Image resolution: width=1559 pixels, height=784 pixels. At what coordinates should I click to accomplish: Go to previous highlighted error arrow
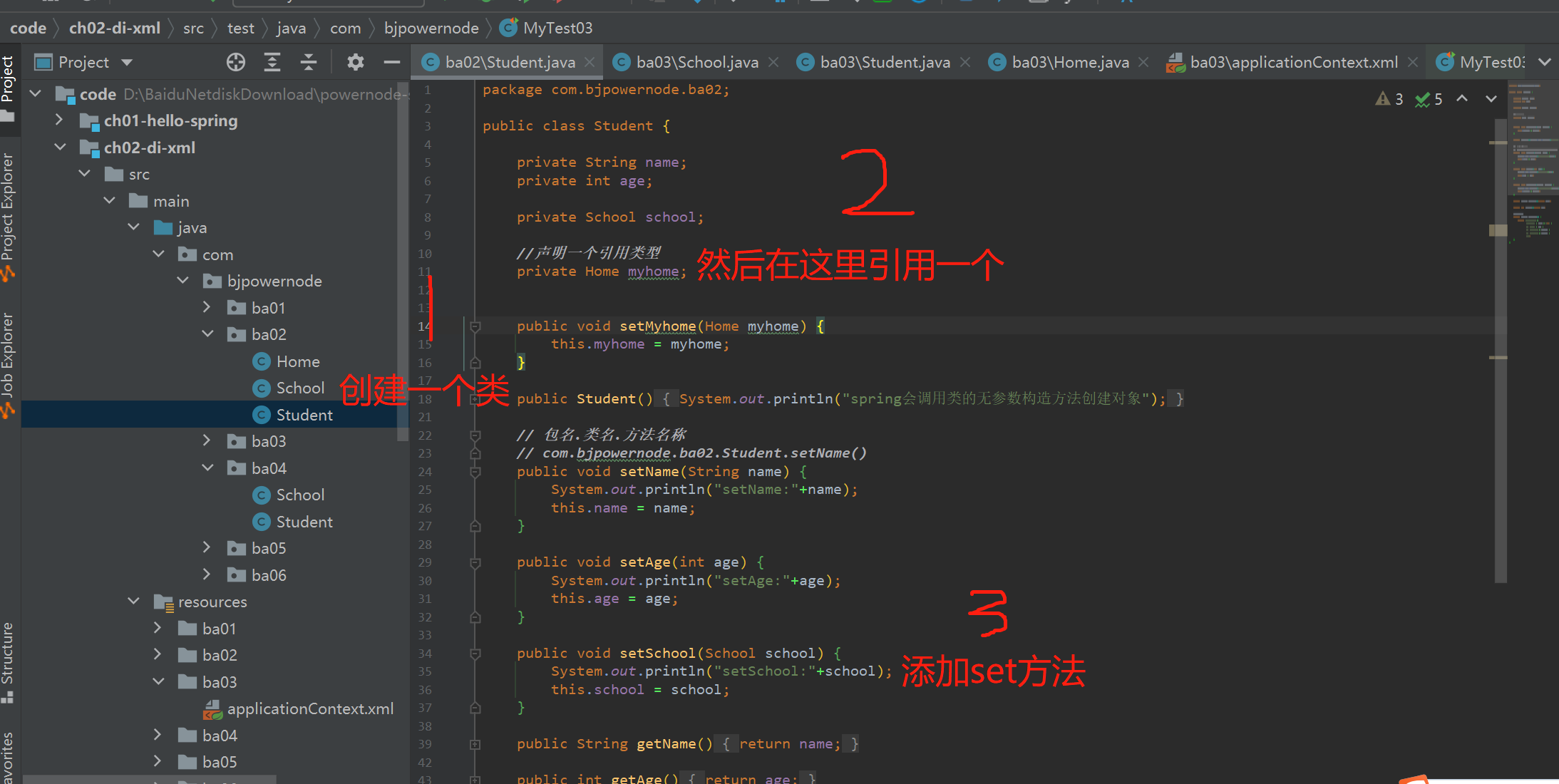[1462, 99]
